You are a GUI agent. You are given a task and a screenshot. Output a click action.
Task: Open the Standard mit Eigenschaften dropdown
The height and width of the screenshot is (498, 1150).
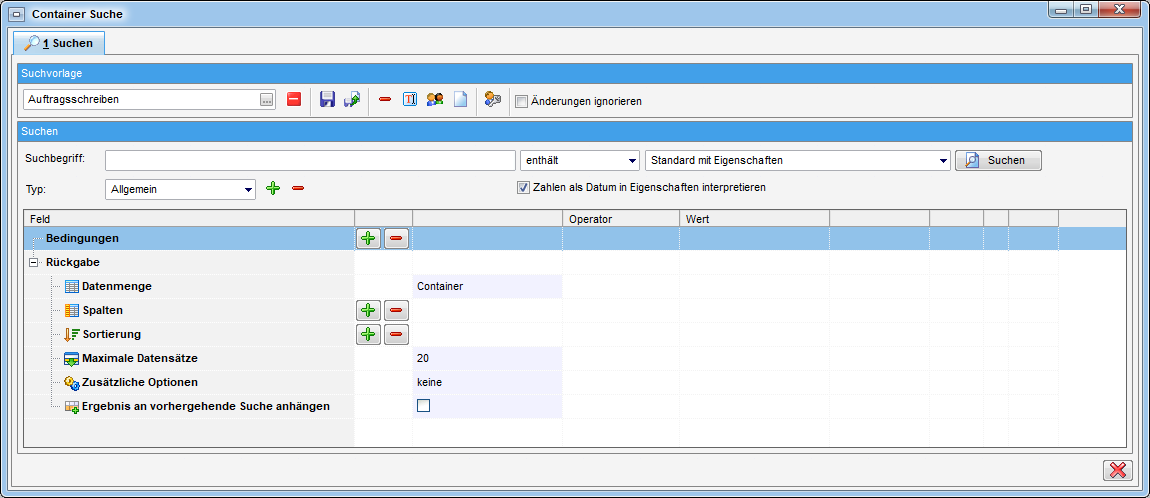pos(797,160)
